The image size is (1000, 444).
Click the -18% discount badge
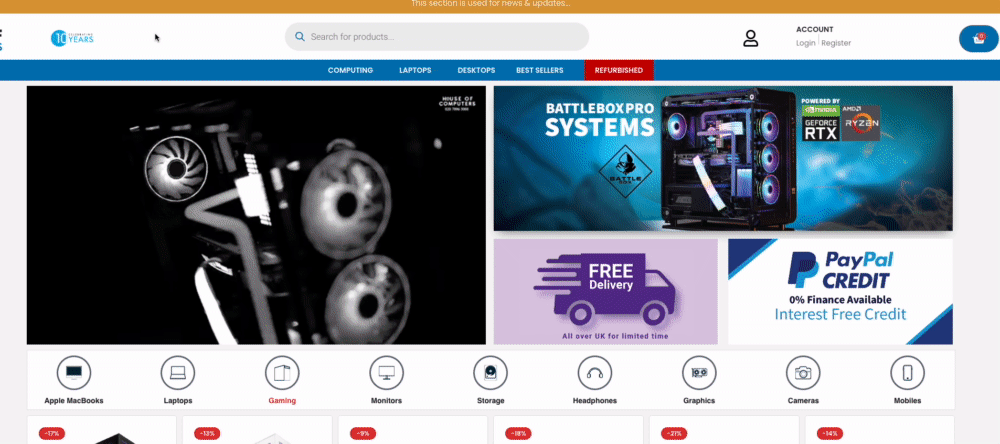pos(518,434)
